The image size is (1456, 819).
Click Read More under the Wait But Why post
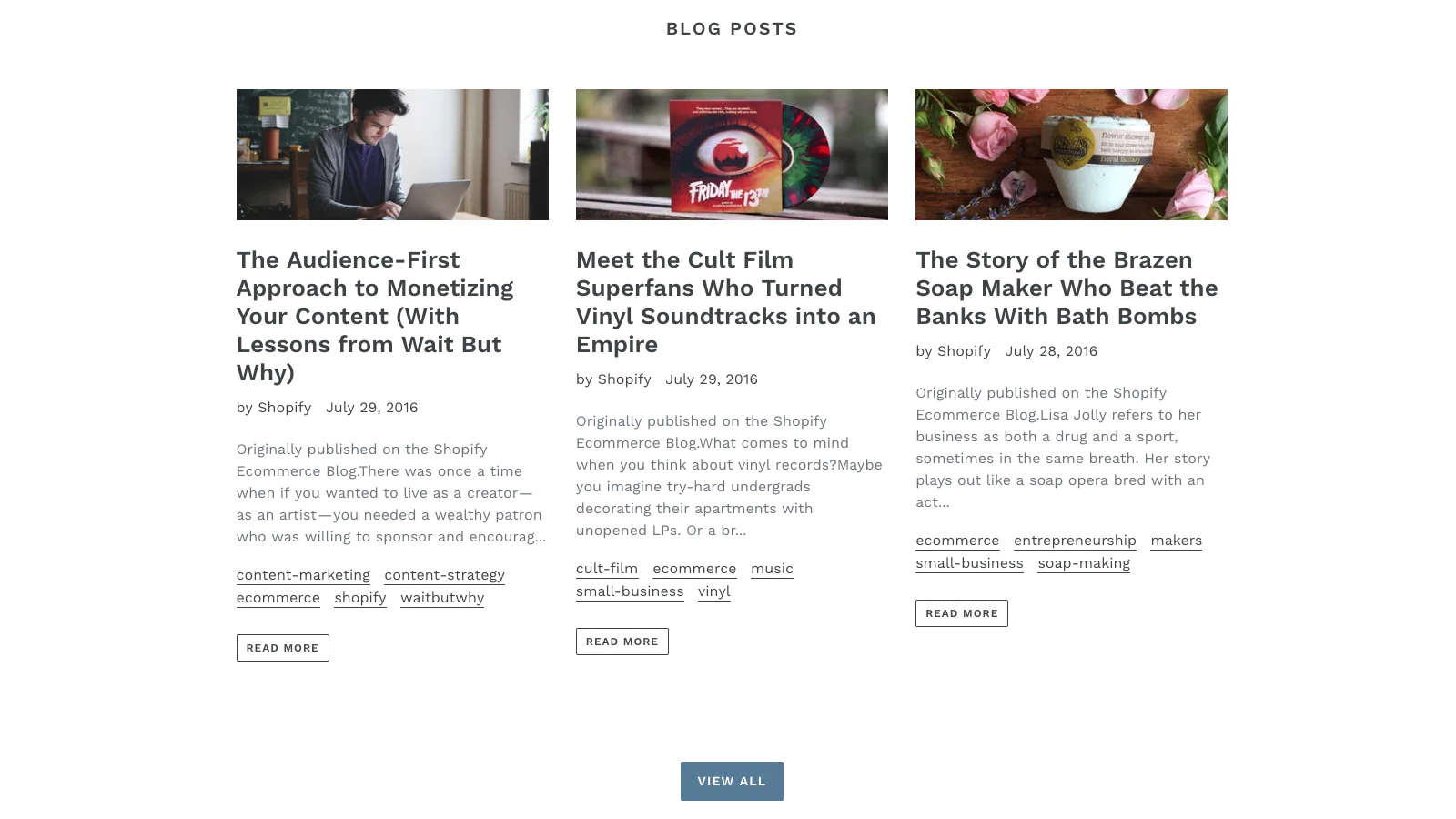coord(283,648)
